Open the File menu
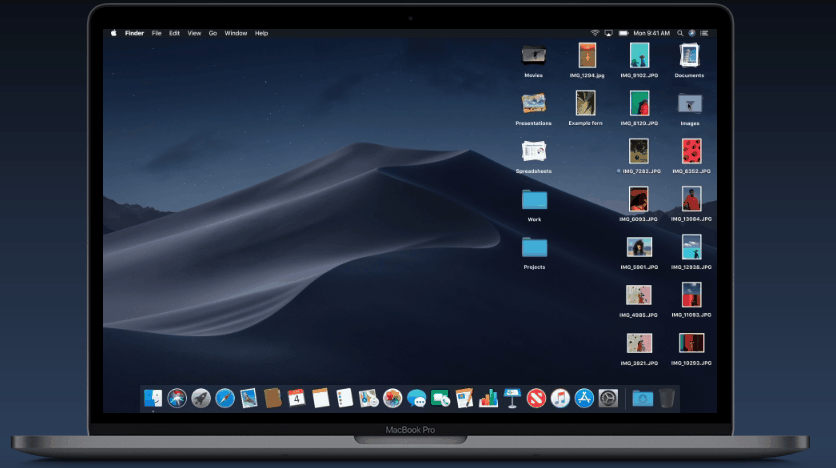Viewport: 836px width, 468px height. (156, 33)
